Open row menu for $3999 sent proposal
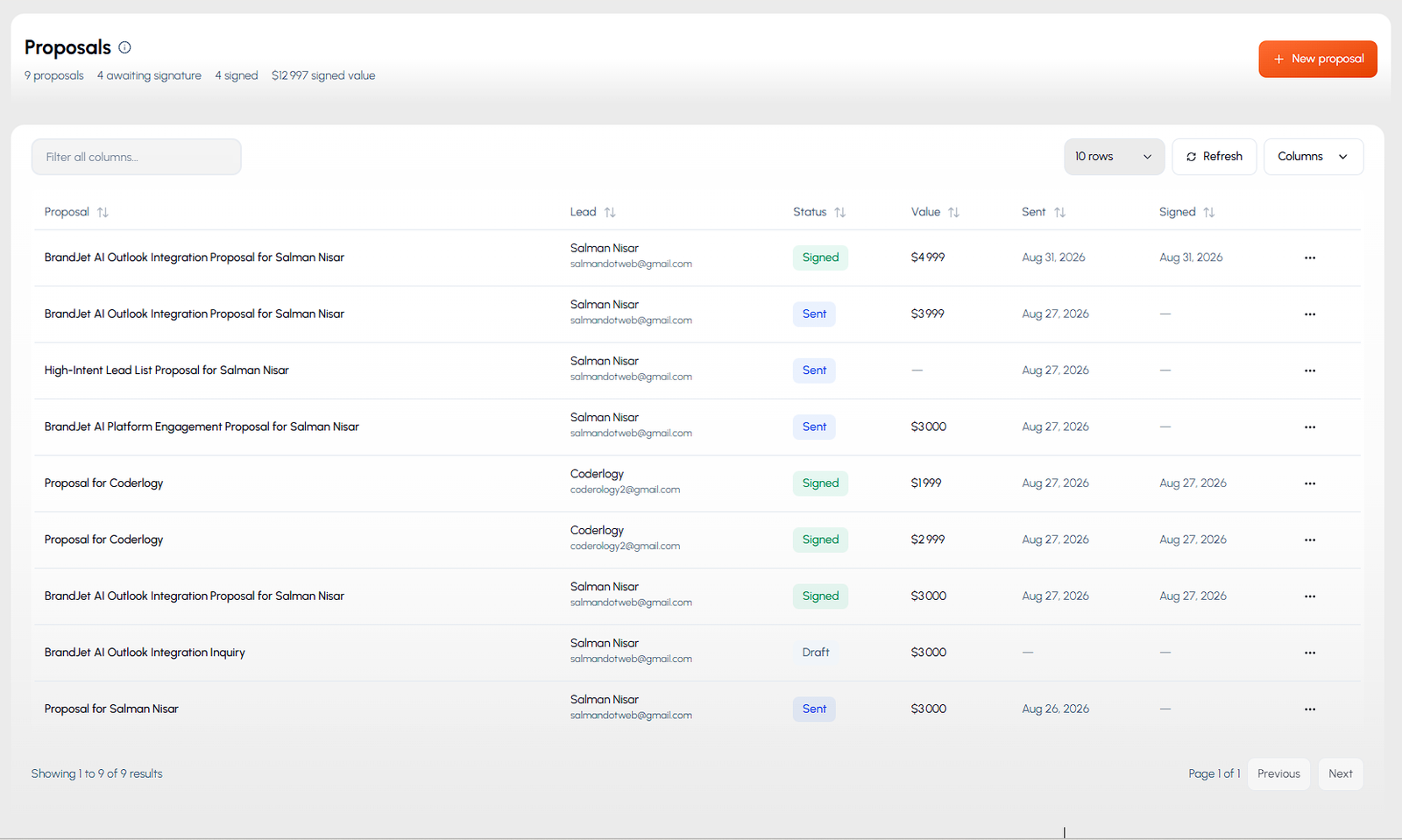 click(1310, 314)
